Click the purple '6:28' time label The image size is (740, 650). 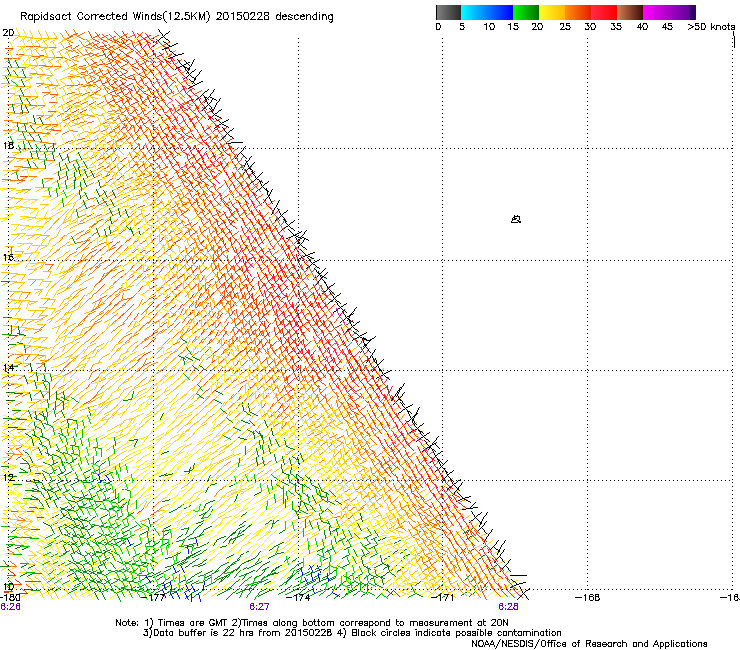[x=508, y=607]
